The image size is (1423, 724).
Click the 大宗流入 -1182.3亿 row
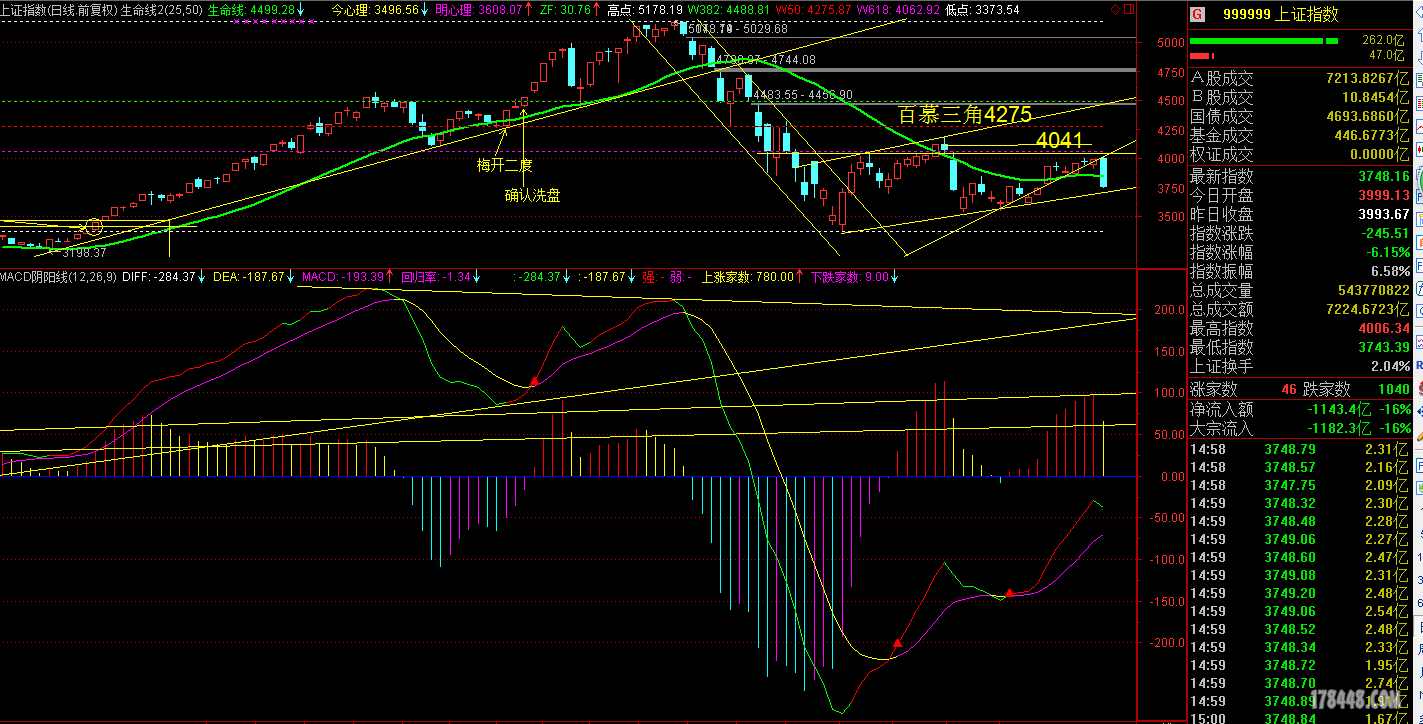click(1300, 428)
